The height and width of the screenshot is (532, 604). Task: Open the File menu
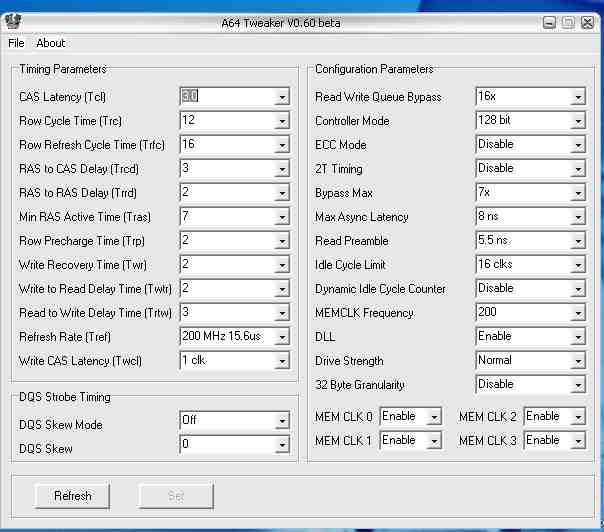(x=16, y=43)
